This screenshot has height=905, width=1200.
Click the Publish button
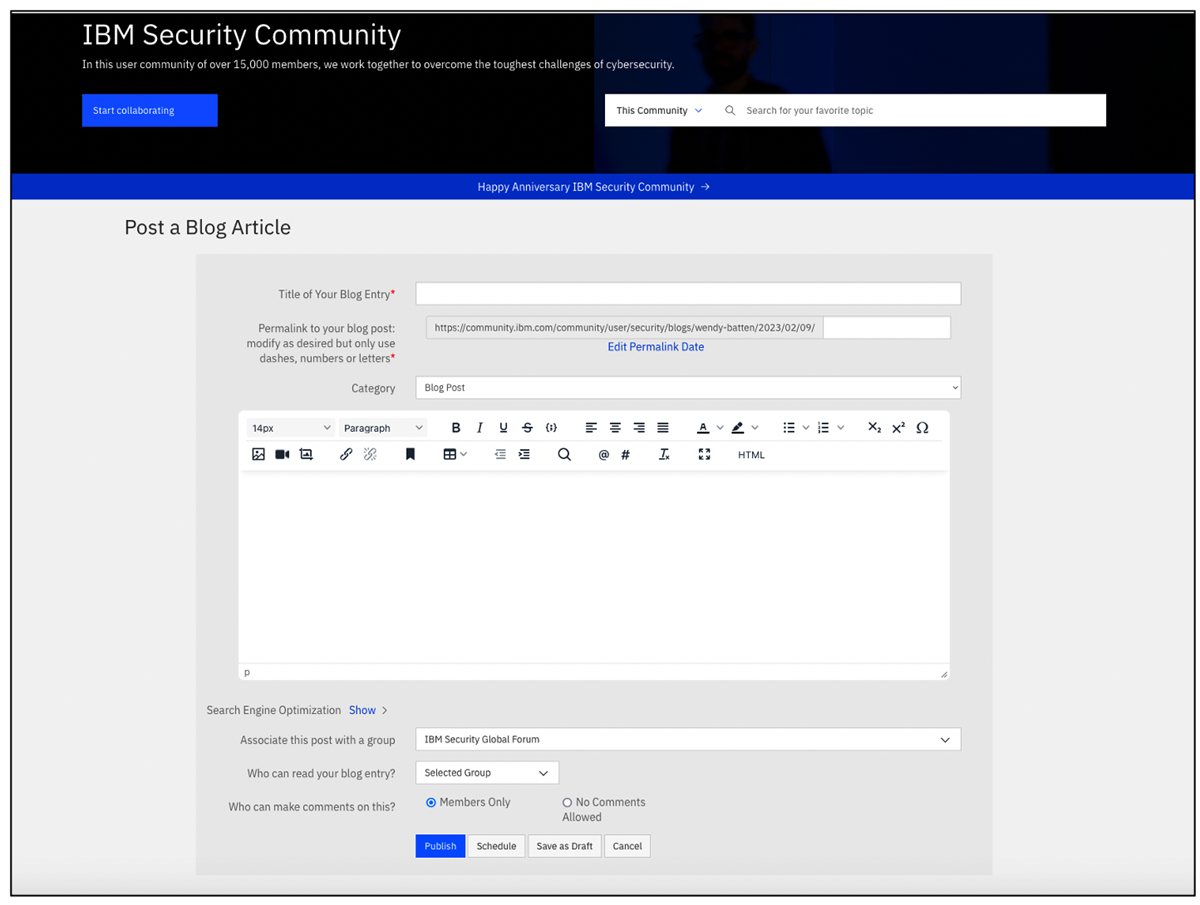tap(440, 846)
